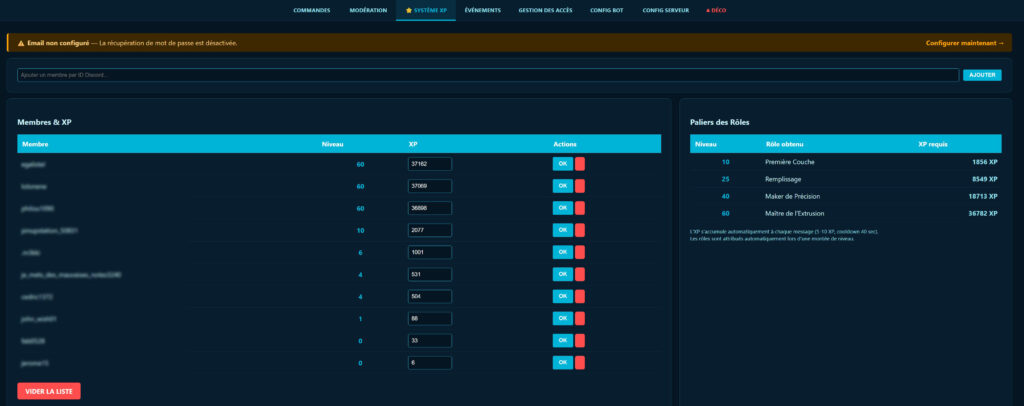Hit the red delete button beside 88 XP
Viewport: 1024px width, 406px height.
point(580,318)
